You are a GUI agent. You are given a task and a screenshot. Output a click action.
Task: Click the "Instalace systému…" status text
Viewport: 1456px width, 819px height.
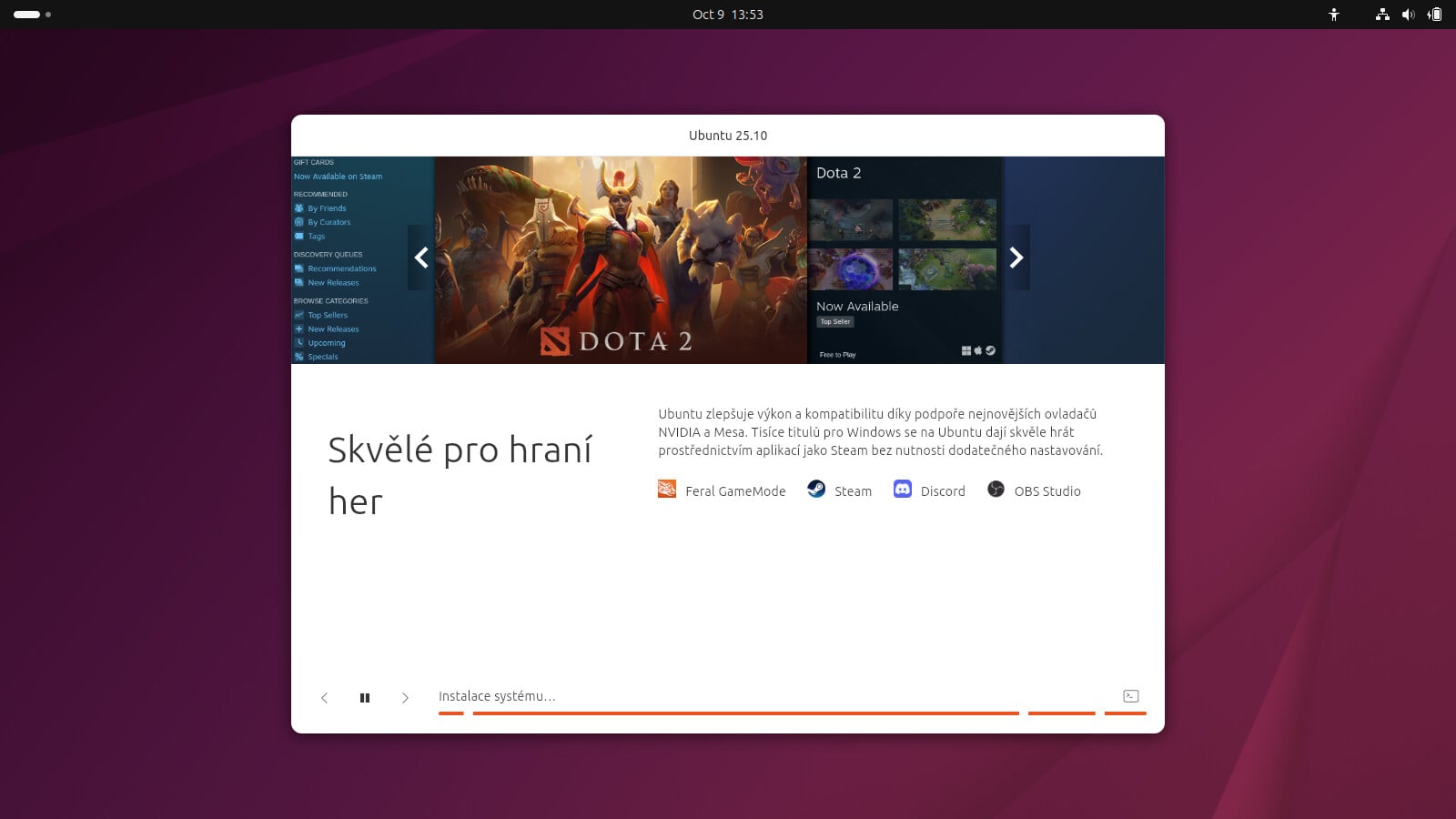(497, 696)
